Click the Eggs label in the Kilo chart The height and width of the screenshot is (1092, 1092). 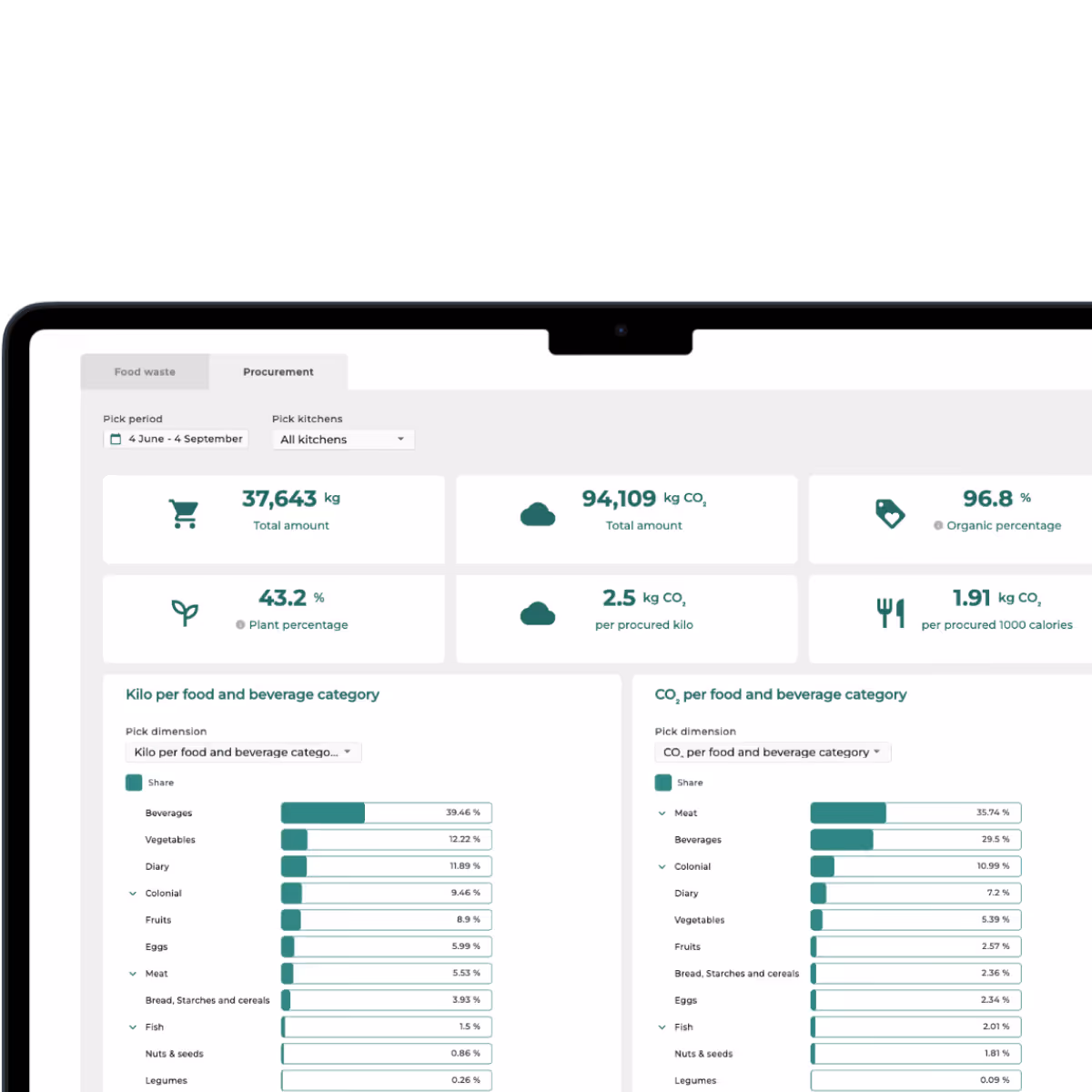157,947
